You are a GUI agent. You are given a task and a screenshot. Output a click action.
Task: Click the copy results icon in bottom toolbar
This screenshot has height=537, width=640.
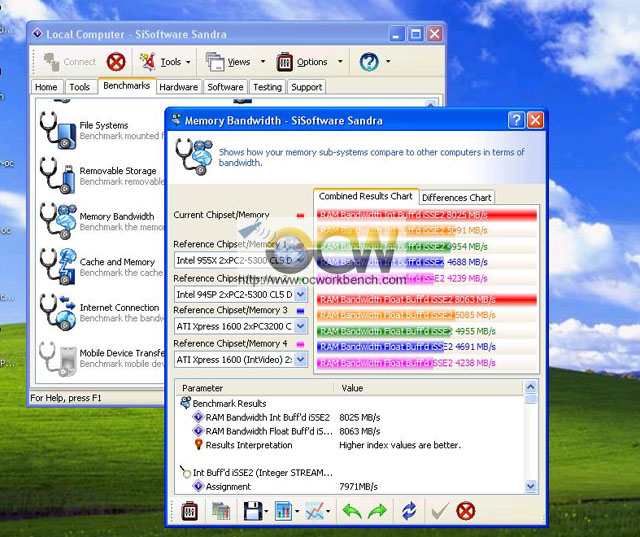point(221,511)
